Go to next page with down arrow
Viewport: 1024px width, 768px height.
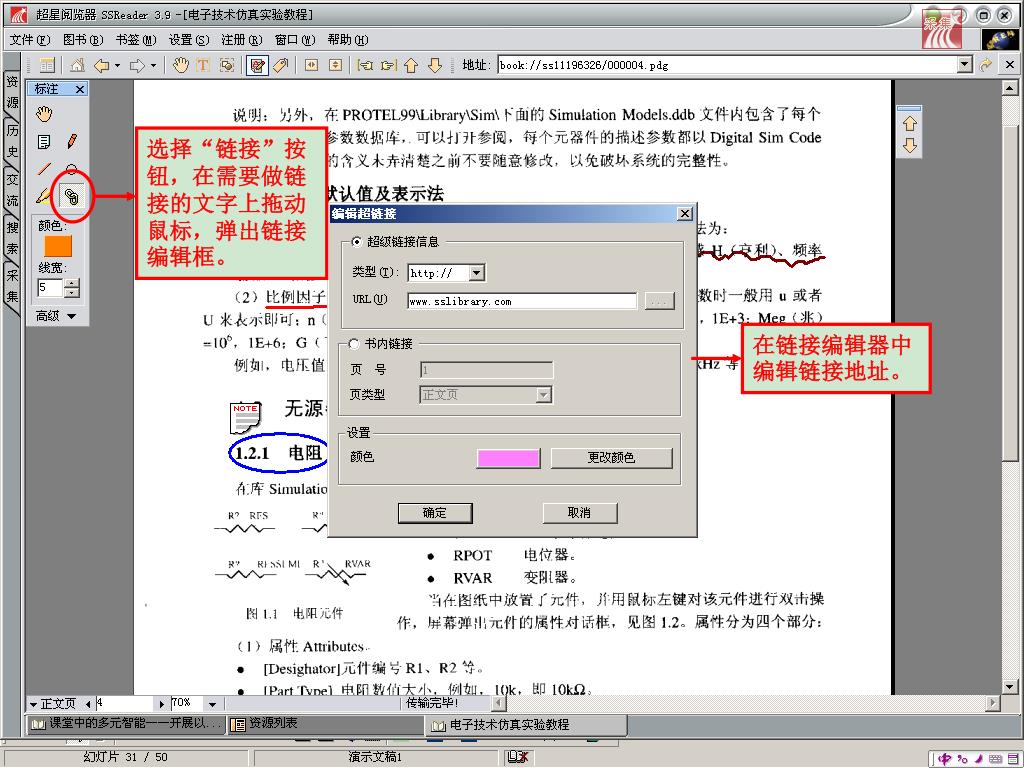(x=435, y=65)
